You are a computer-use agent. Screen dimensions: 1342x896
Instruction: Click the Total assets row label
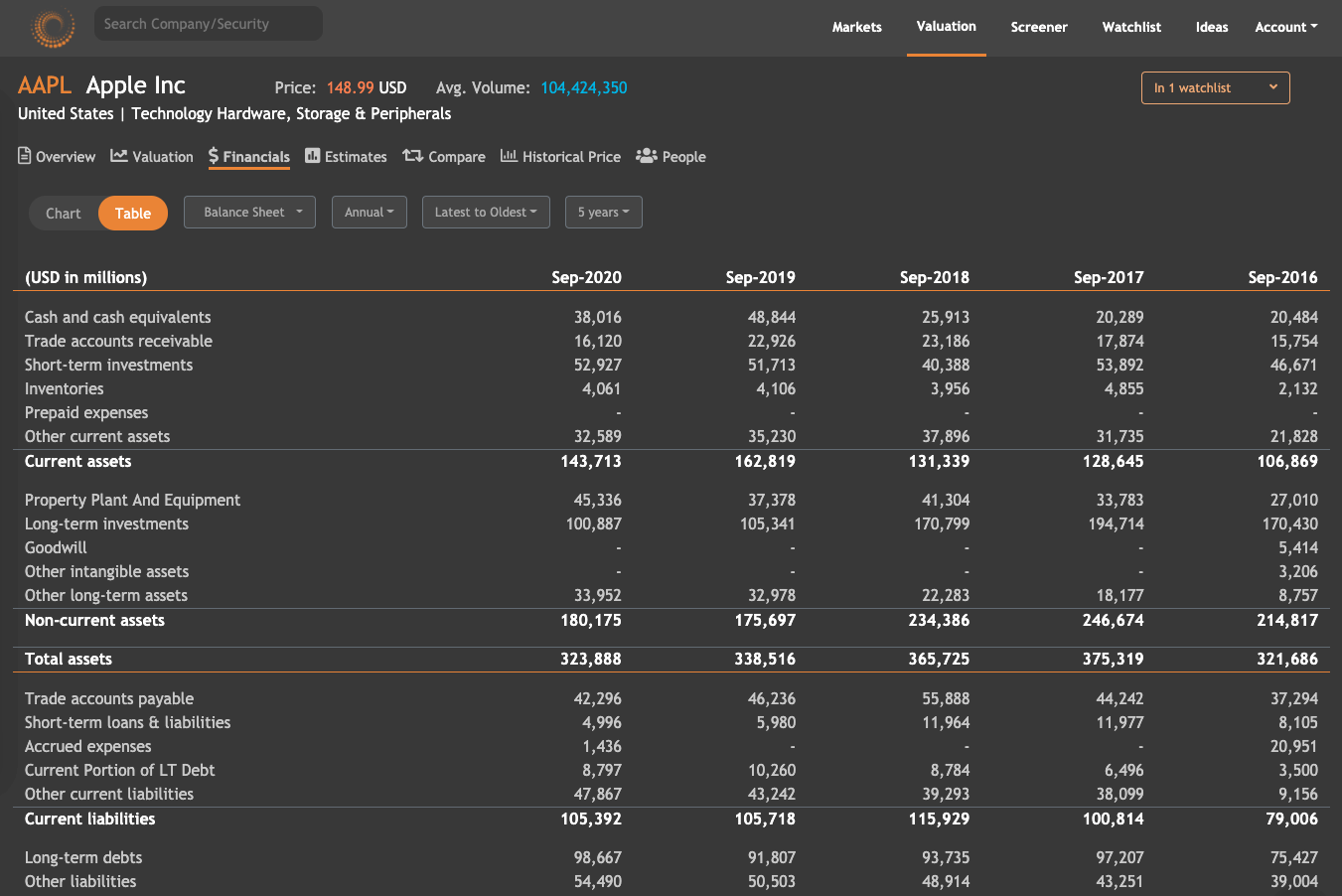click(69, 659)
